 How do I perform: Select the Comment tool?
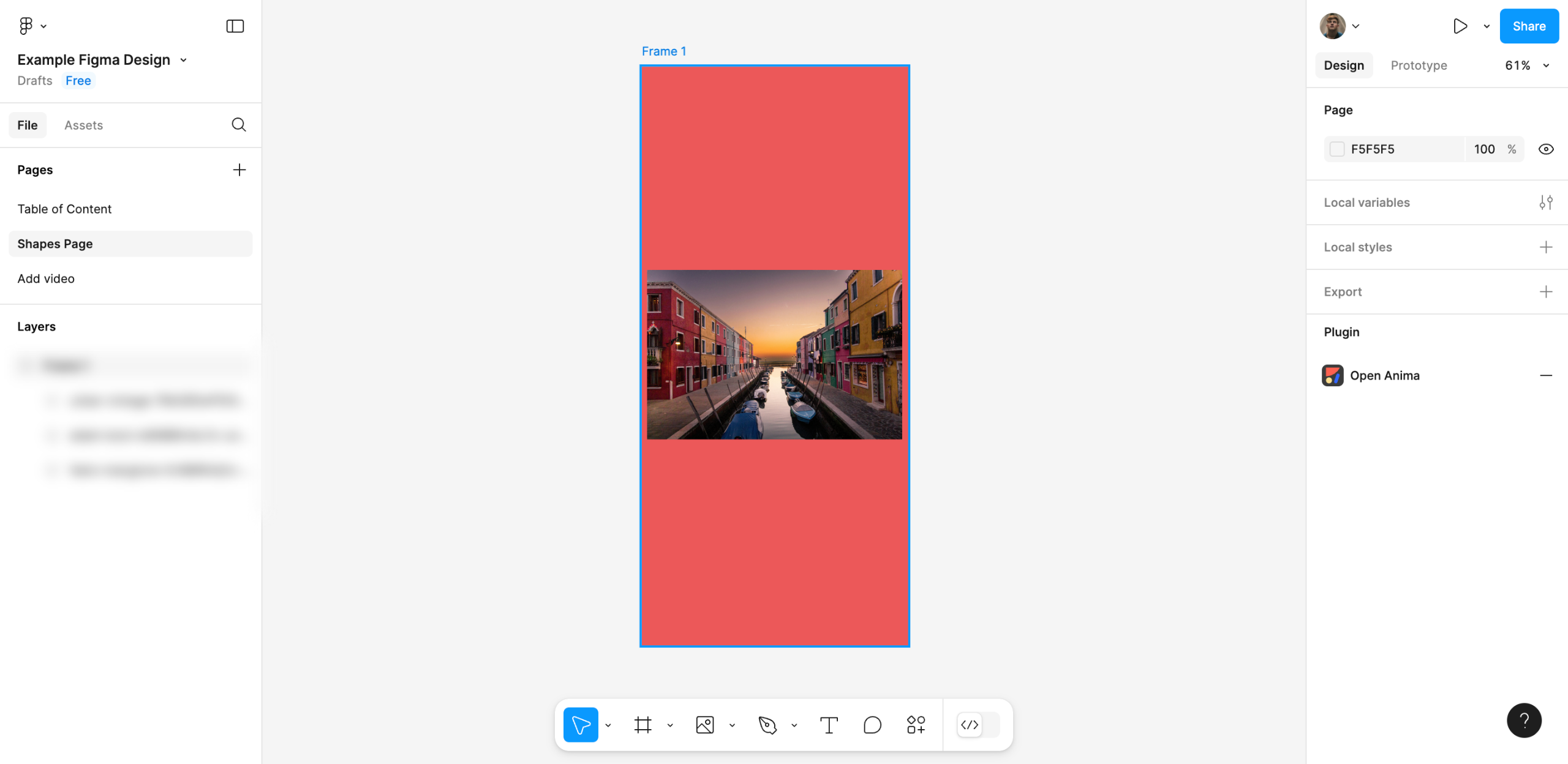872,725
